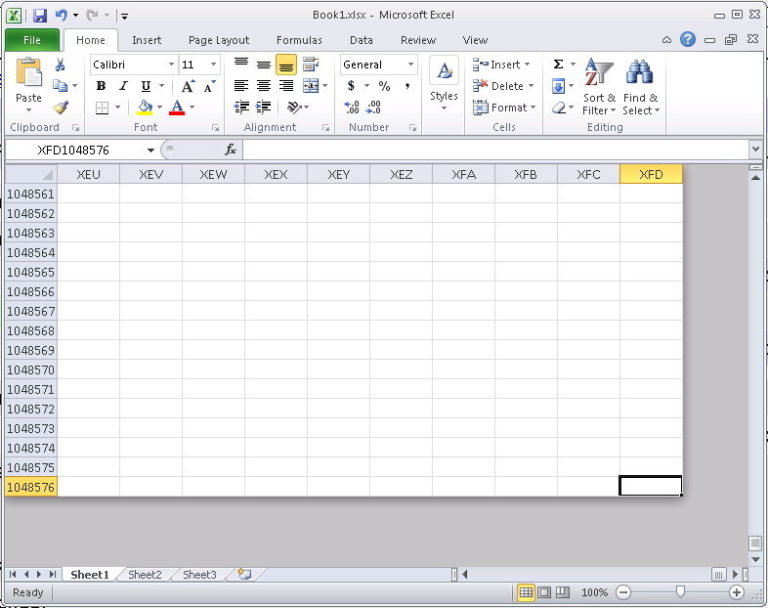Image resolution: width=768 pixels, height=608 pixels.
Task: Click the Insert Function fx icon
Action: (230, 149)
